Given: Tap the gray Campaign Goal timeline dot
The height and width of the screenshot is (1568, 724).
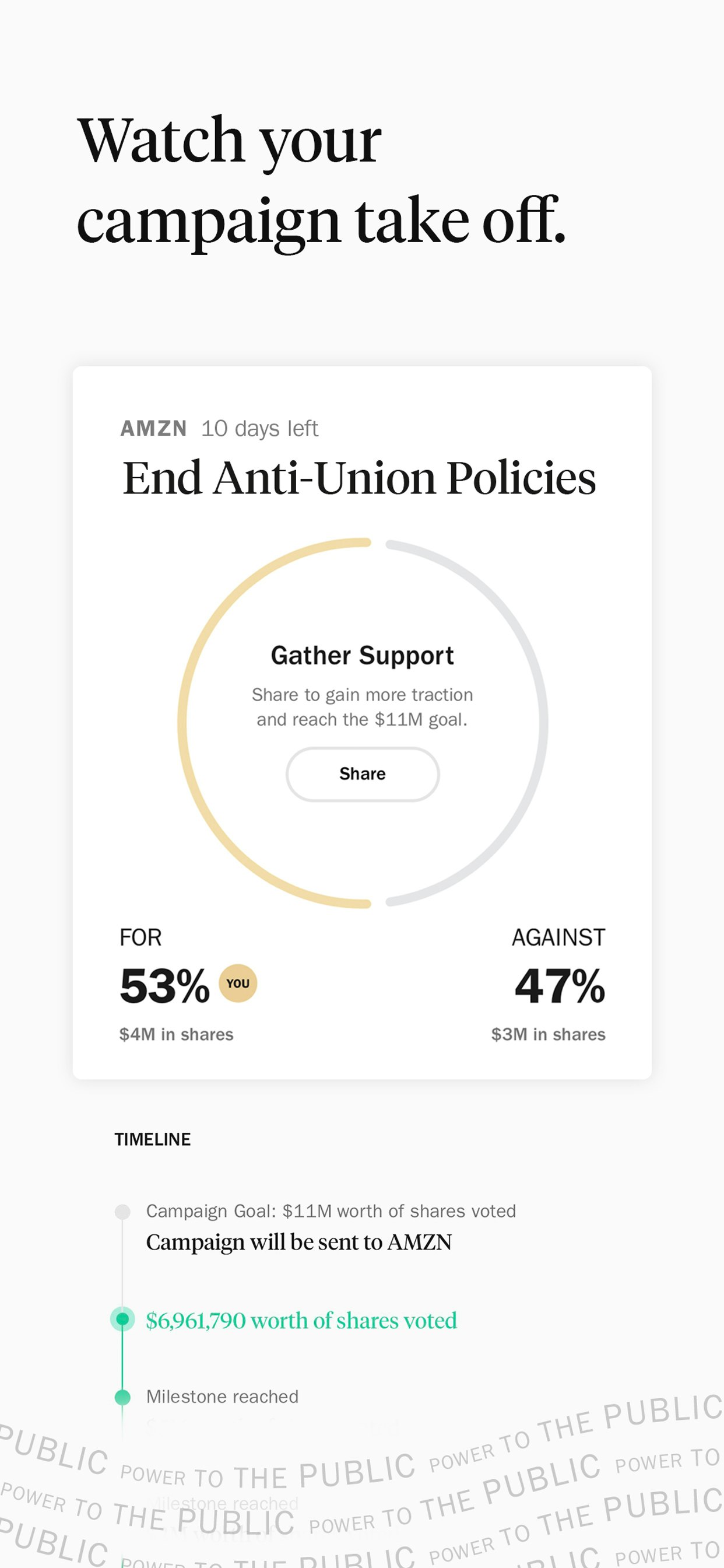Looking at the screenshot, I should click(122, 1212).
